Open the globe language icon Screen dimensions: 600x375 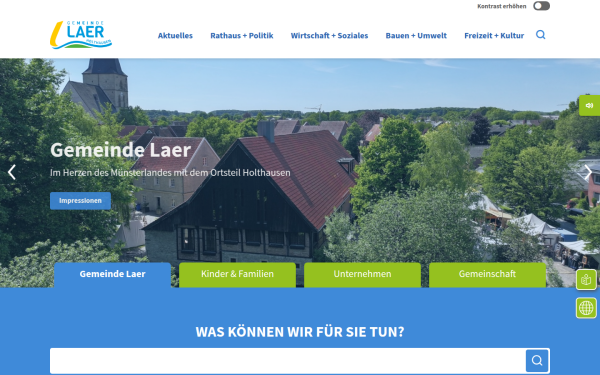(586, 308)
